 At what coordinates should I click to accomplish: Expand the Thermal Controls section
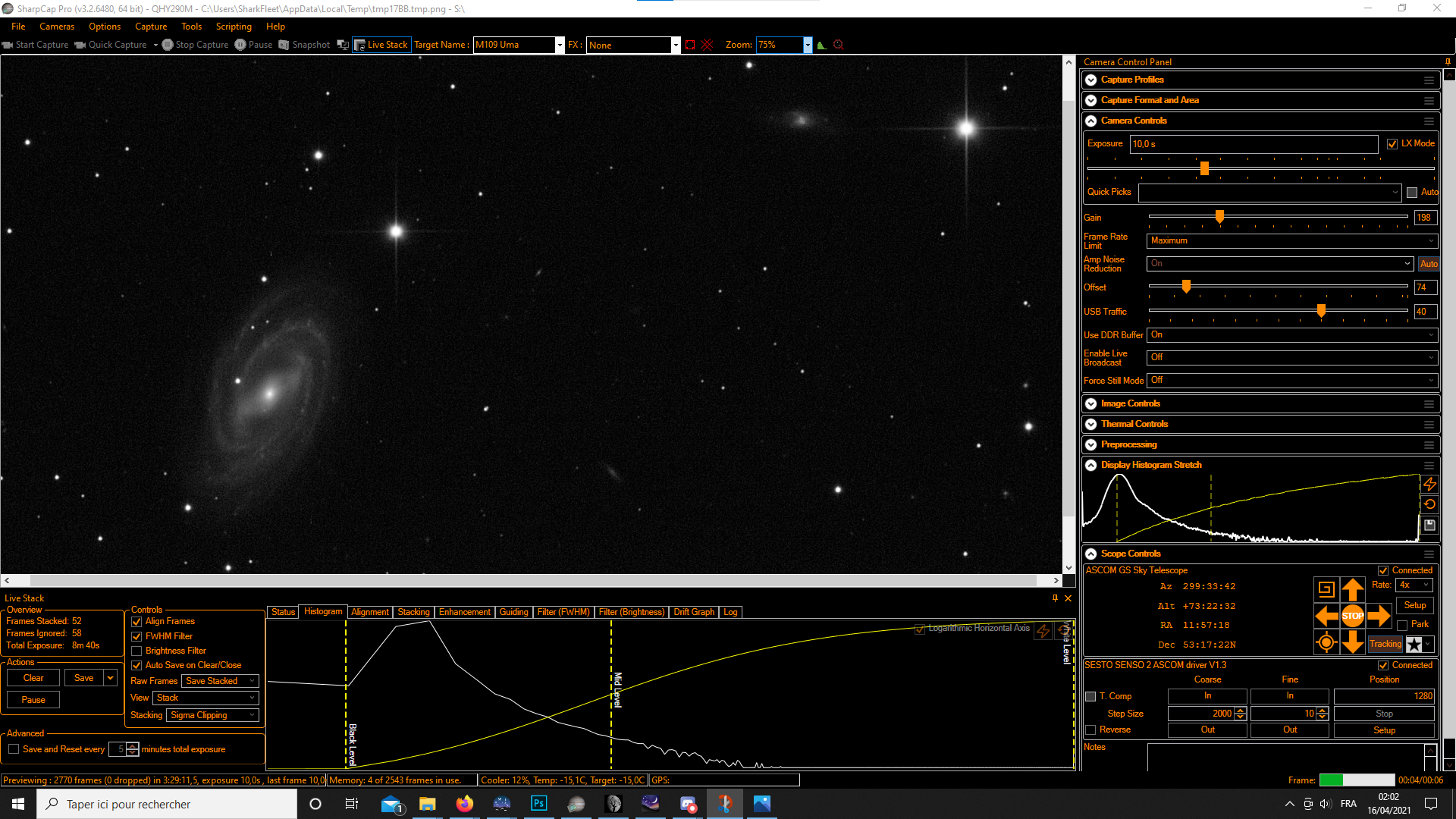1090,424
